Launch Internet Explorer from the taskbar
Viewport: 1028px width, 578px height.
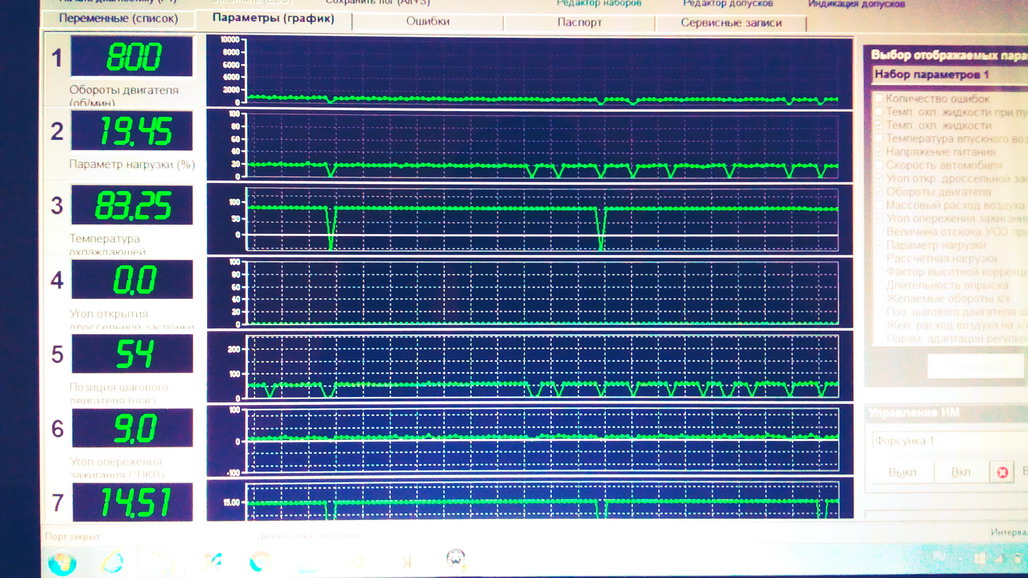click(x=111, y=561)
